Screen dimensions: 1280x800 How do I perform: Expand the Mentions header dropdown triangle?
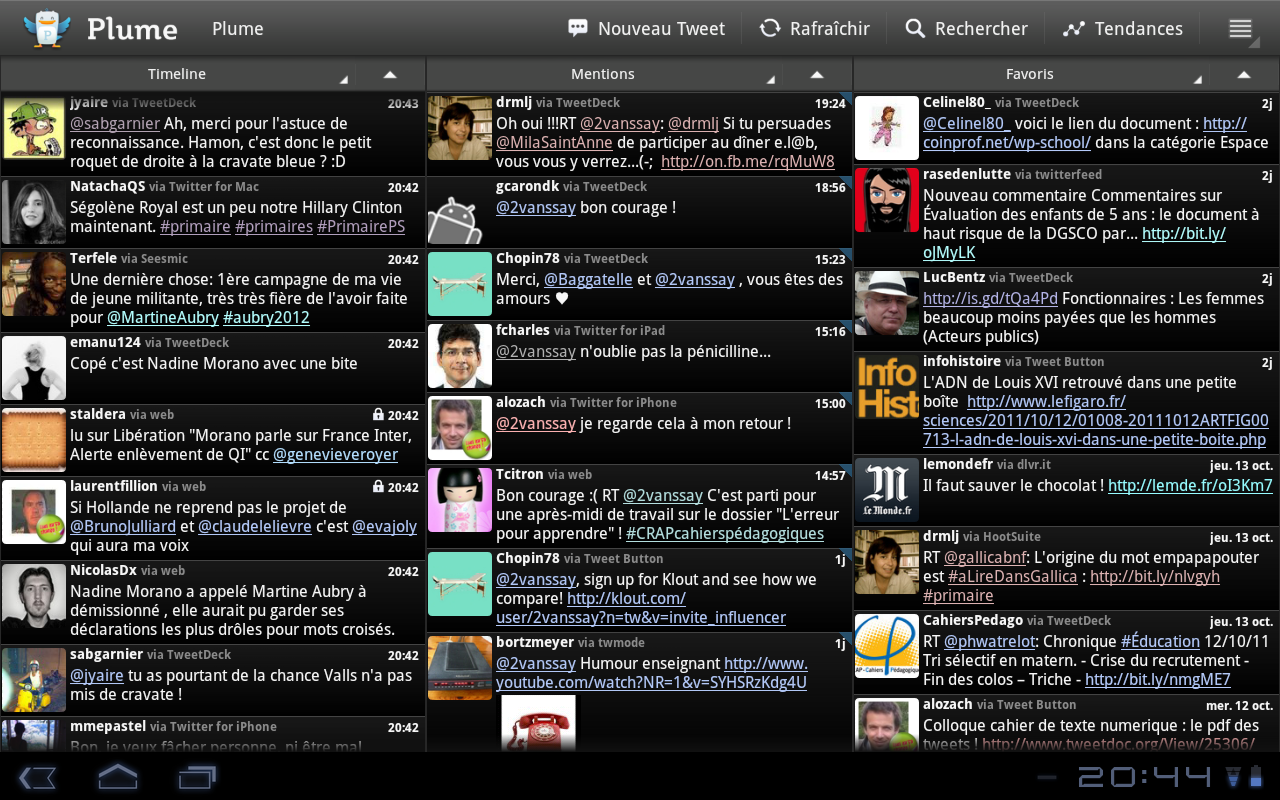coord(771,79)
